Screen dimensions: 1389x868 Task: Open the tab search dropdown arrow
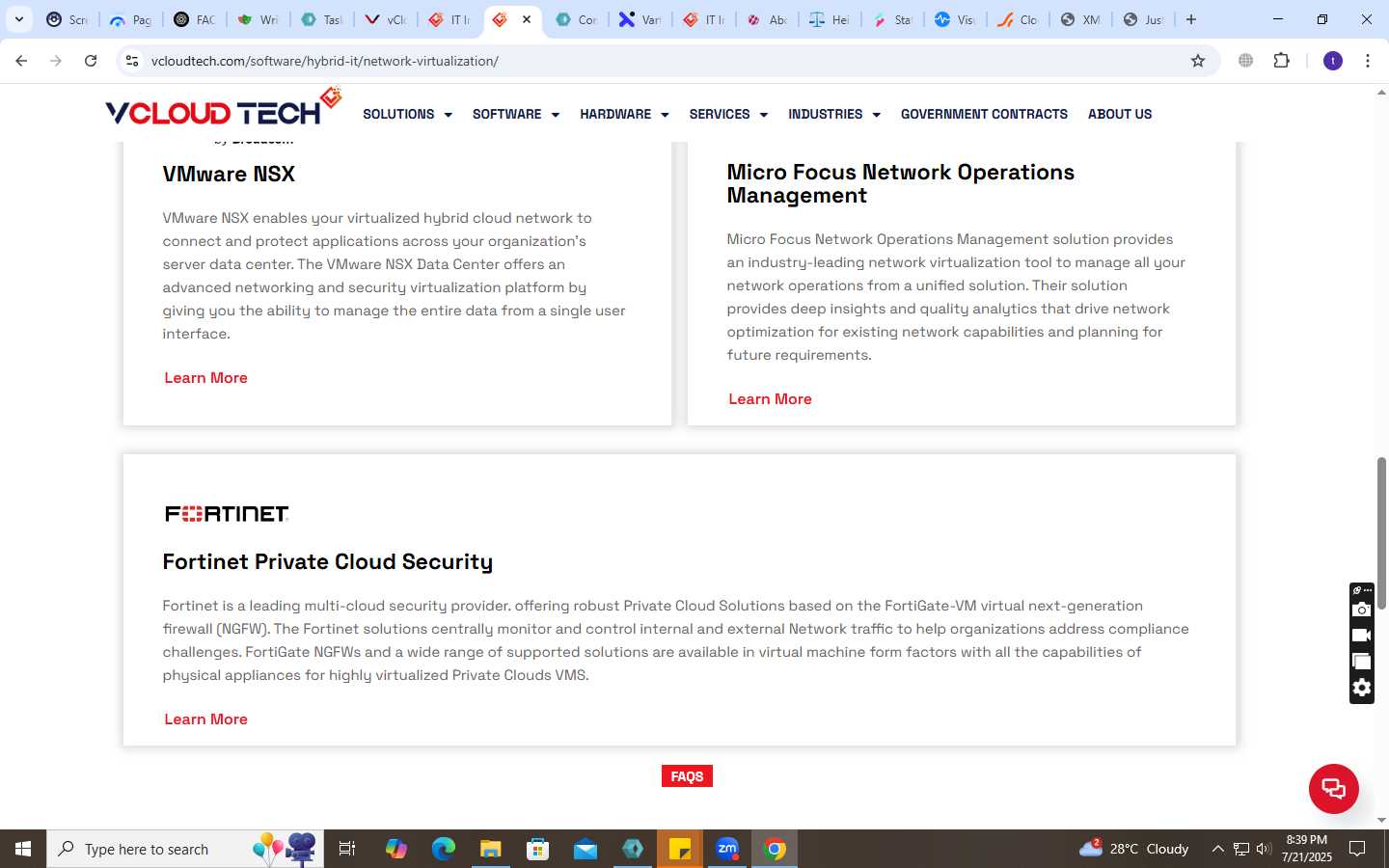click(x=18, y=19)
